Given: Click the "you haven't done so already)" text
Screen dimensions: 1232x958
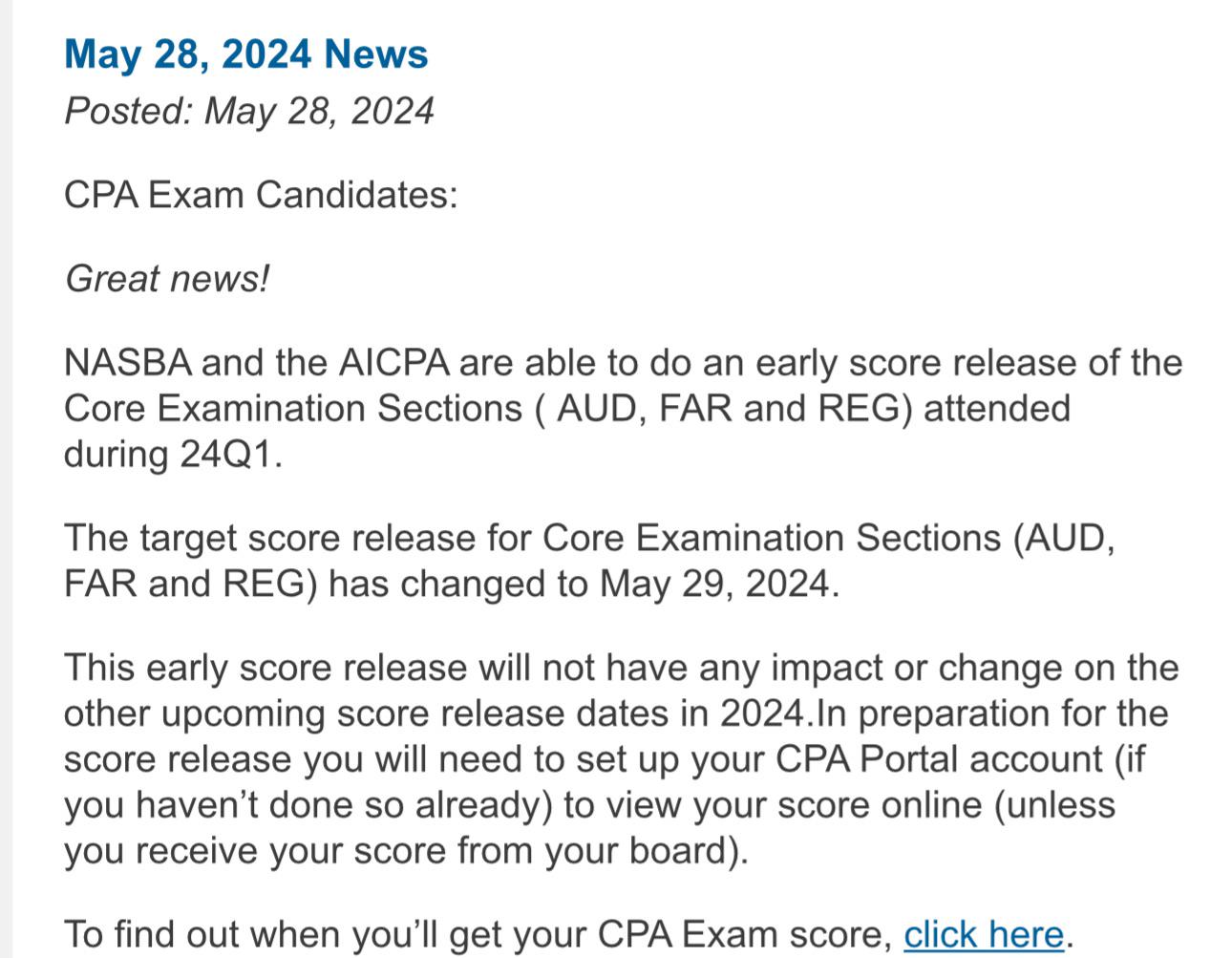Looking at the screenshot, I should click(308, 805).
